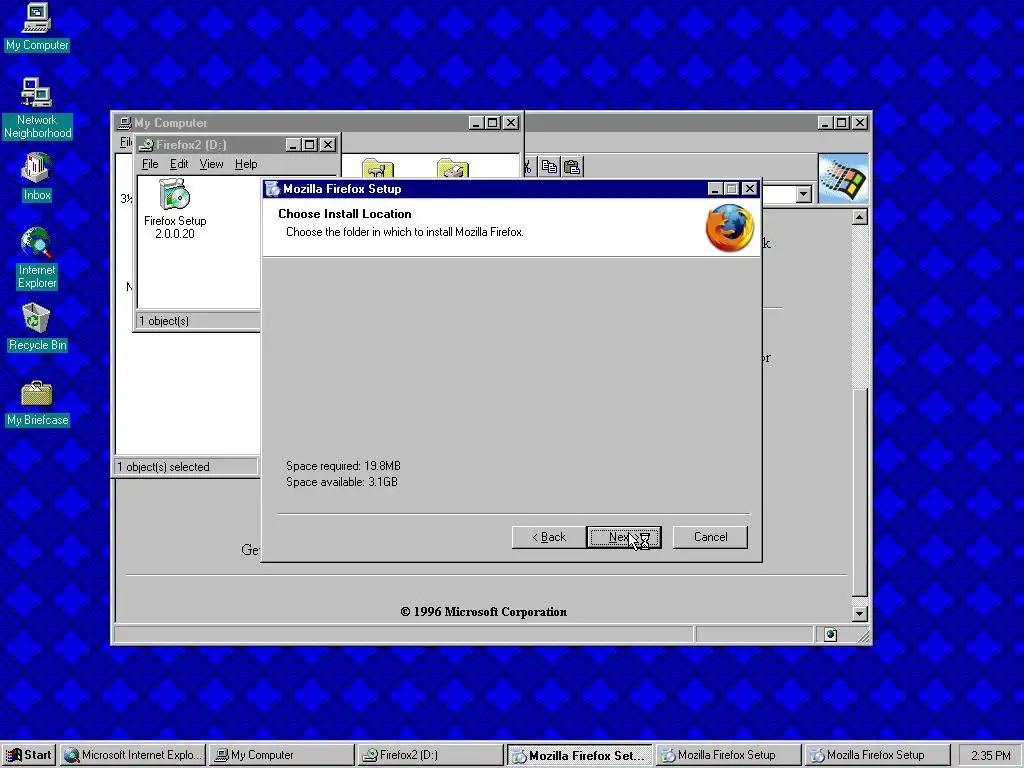Maximize the Firefox2 (D:) window
The width and height of the screenshot is (1024, 768).
pos(310,144)
